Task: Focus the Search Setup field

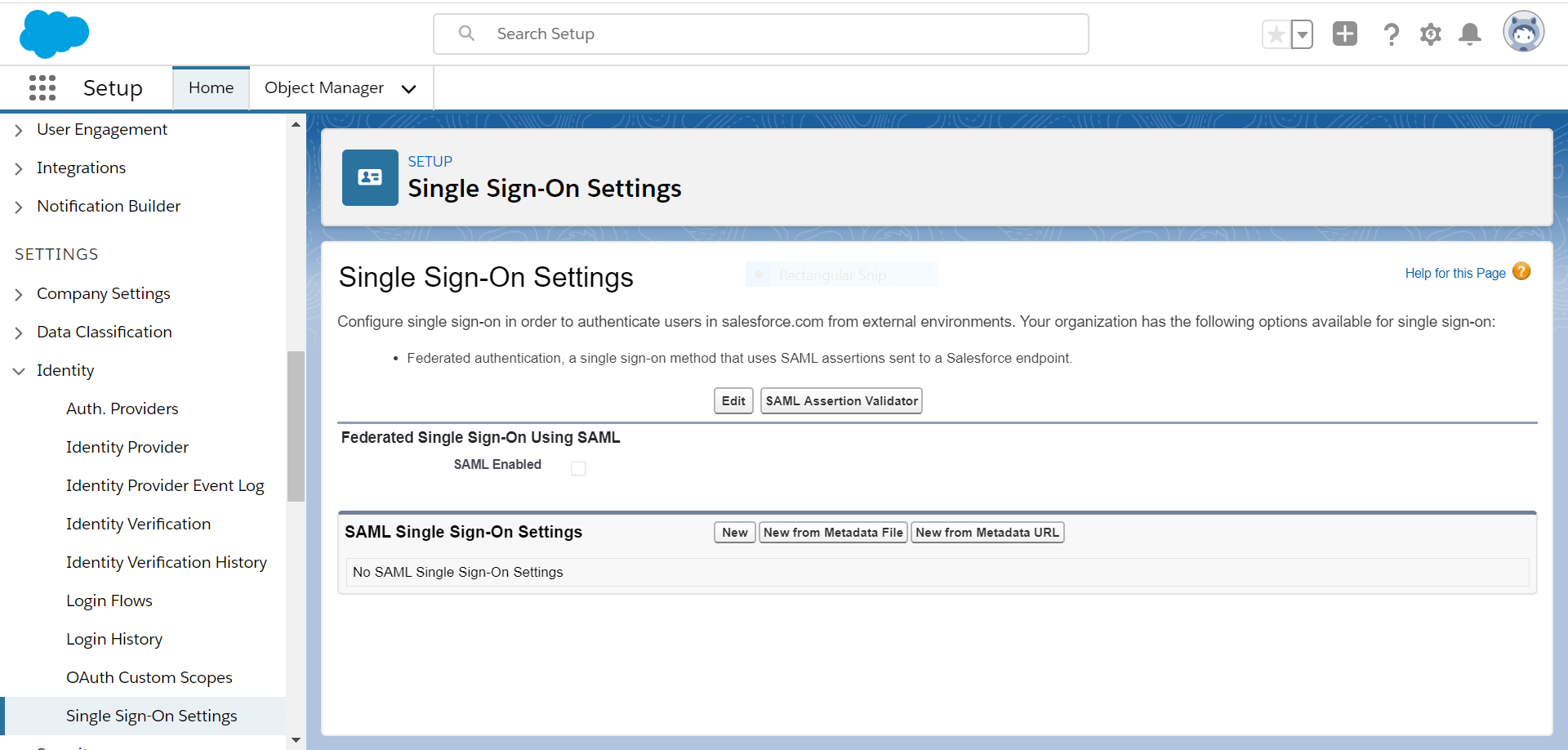Action: click(761, 34)
